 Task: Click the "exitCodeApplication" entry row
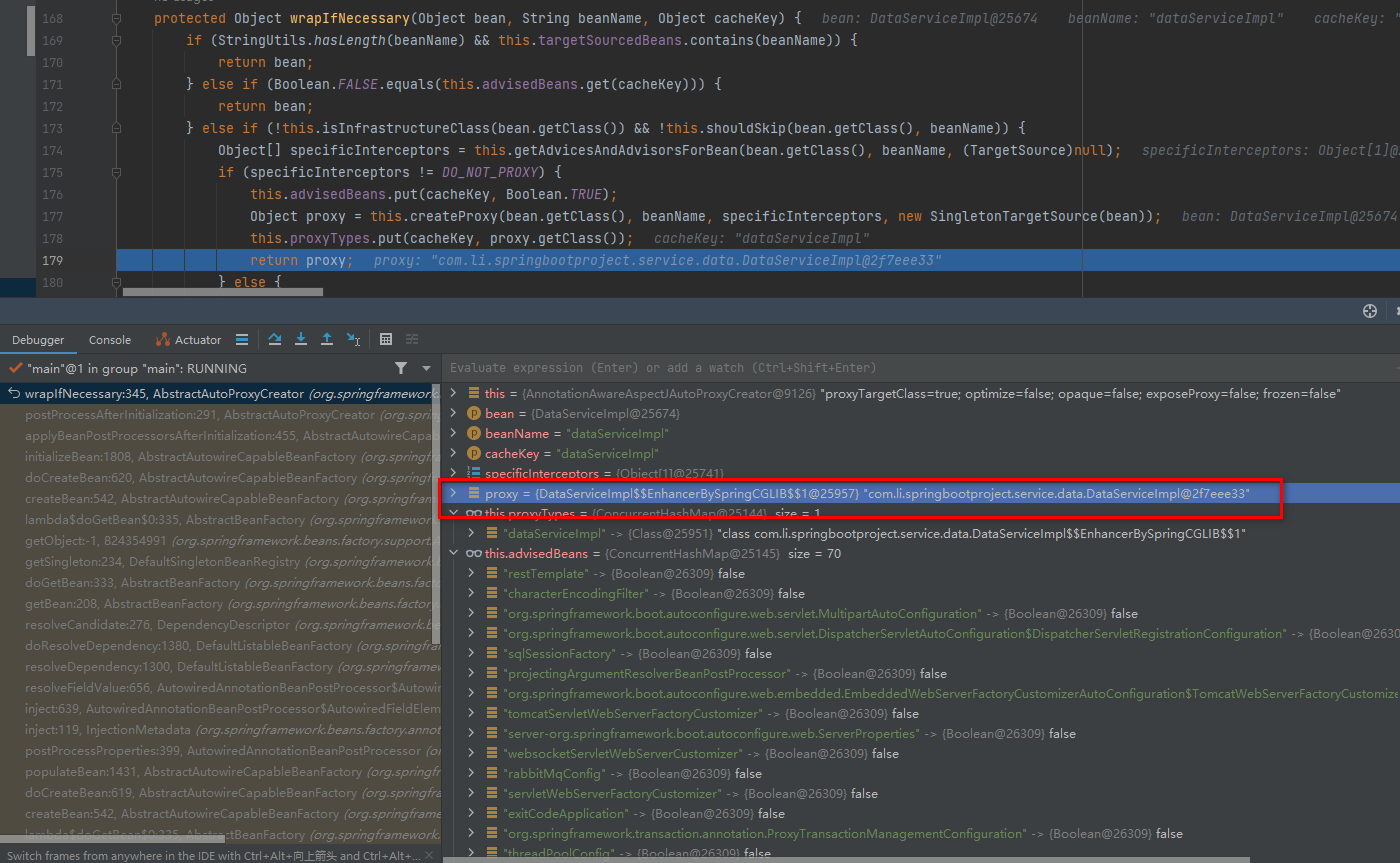click(x=920, y=814)
